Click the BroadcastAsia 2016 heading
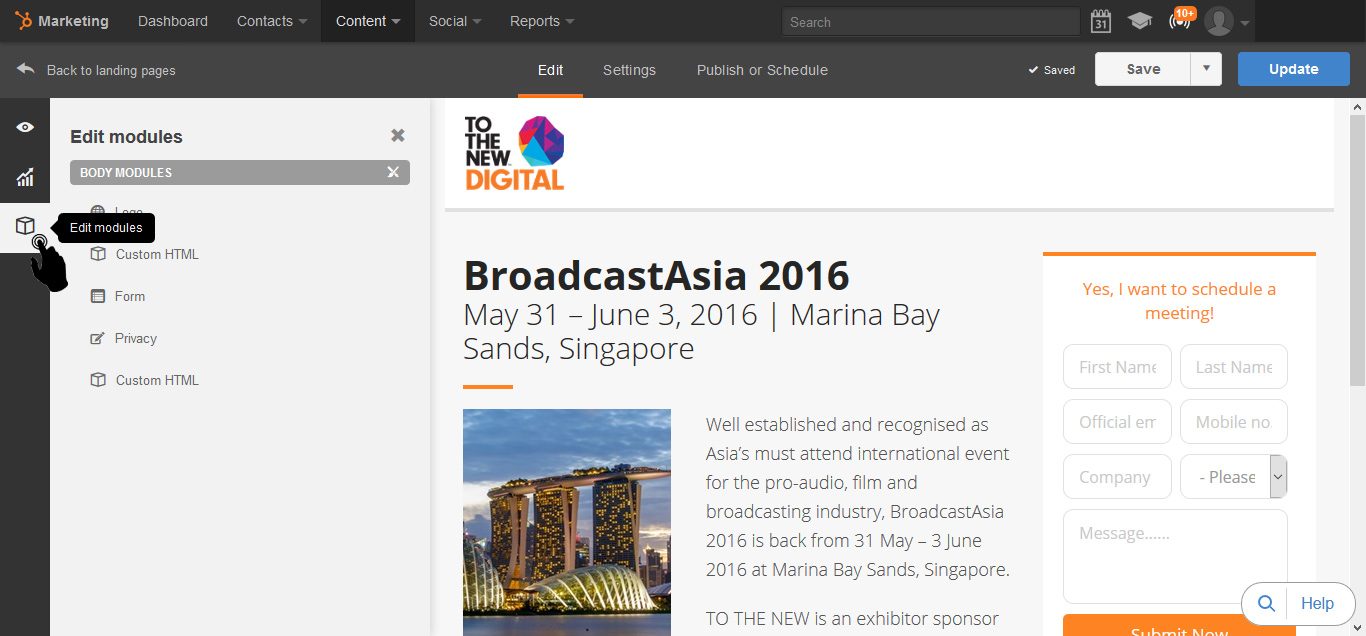 tap(656, 275)
